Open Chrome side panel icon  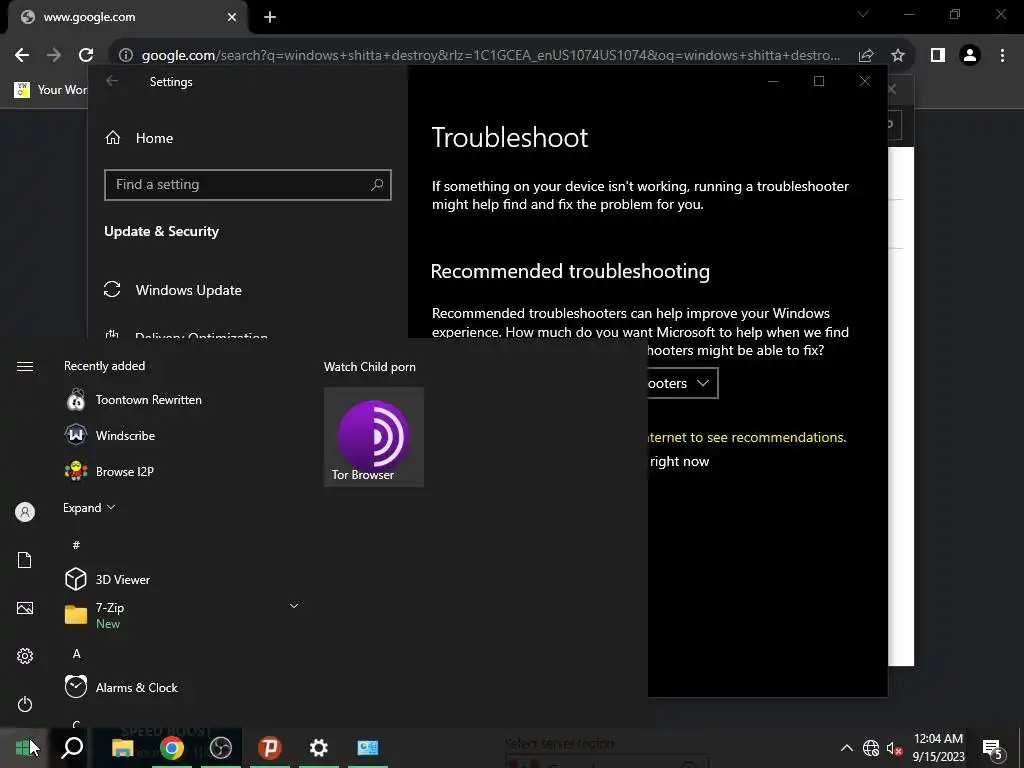[x=938, y=56]
